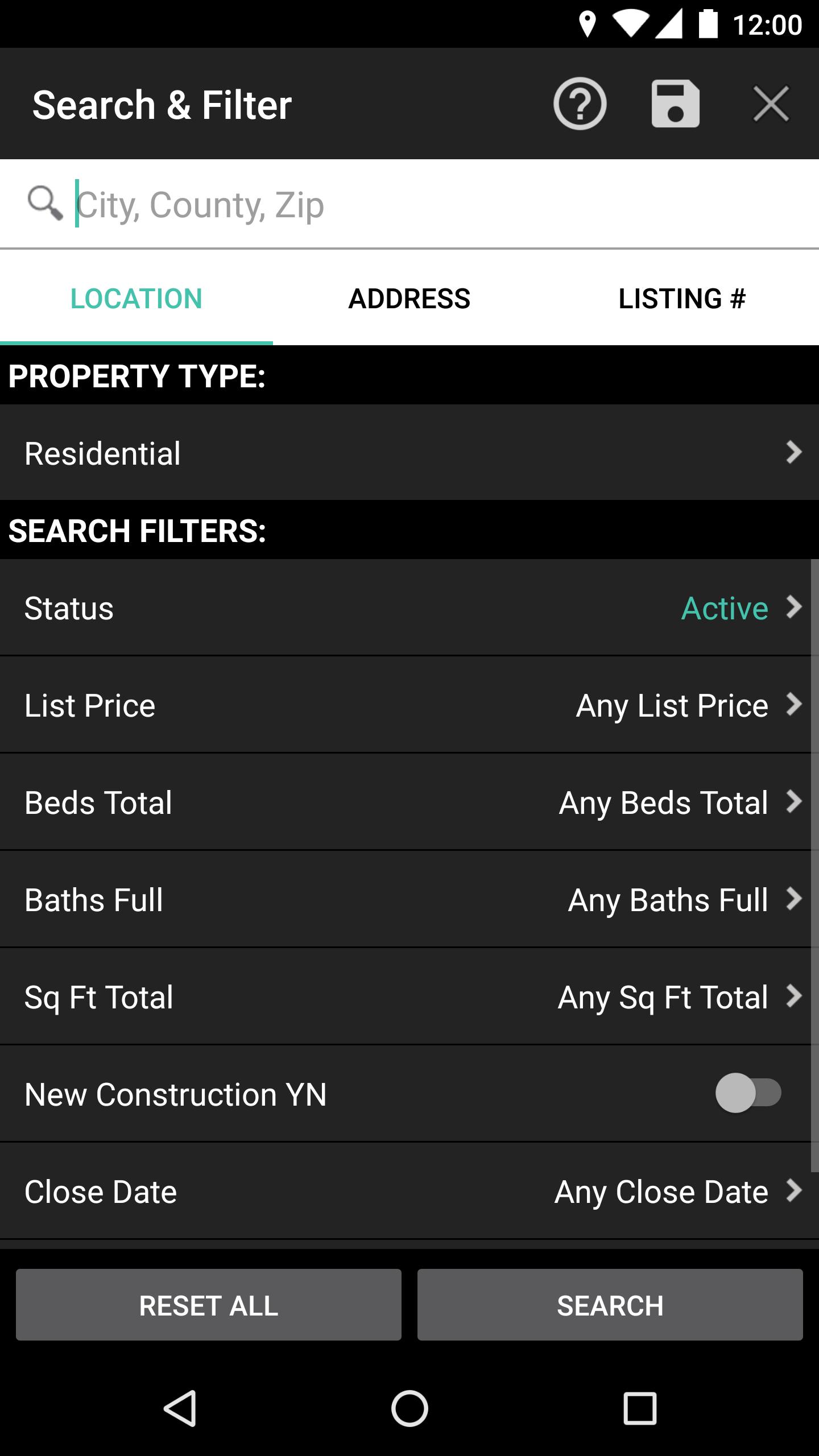Image resolution: width=819 pixels, height=1456 pixels.
Task: Close the Search & Filter screen
Action: pyautogui.click(x=771, y=104)
